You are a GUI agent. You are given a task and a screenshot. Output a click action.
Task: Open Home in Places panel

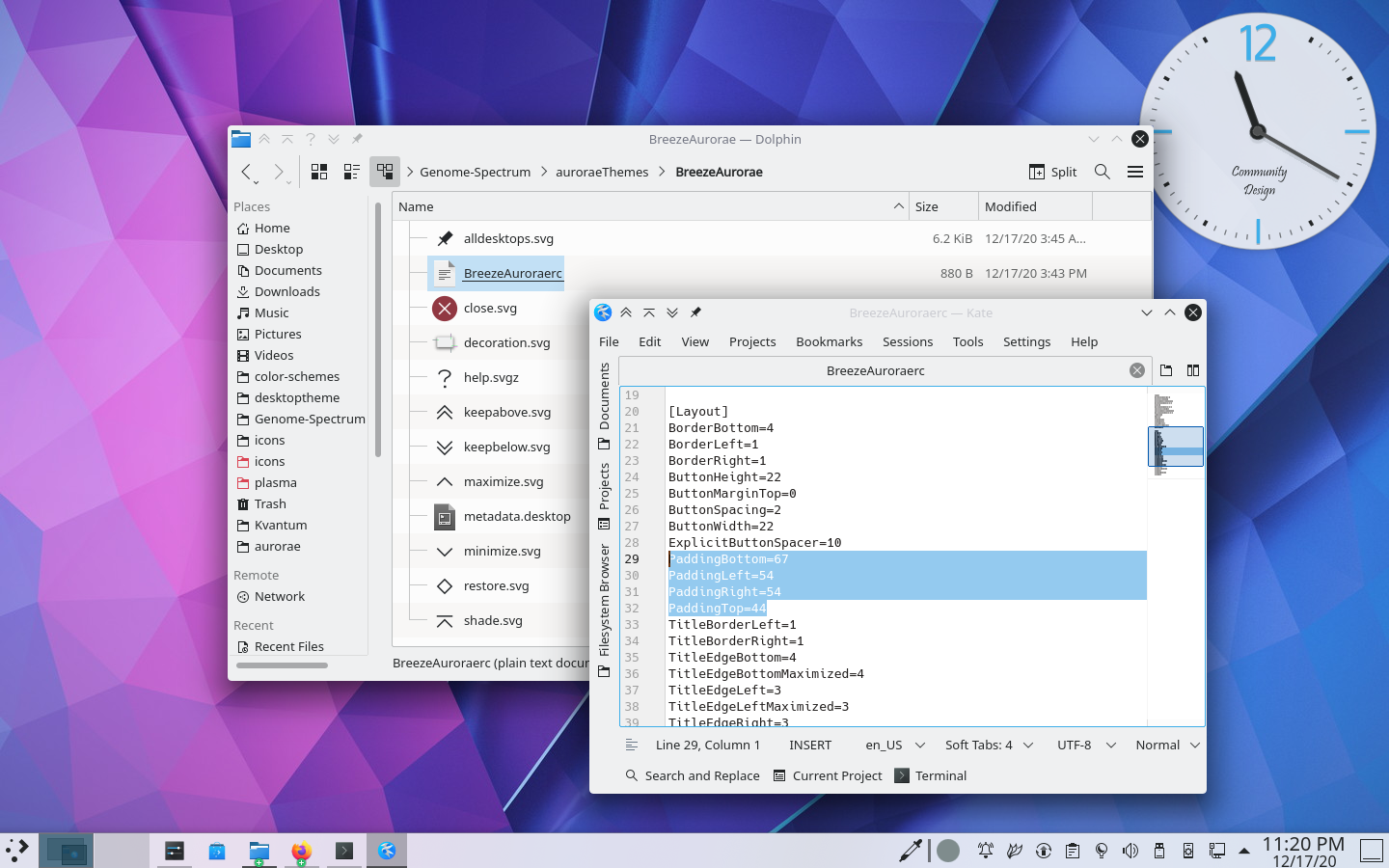[x=272, y=228]
